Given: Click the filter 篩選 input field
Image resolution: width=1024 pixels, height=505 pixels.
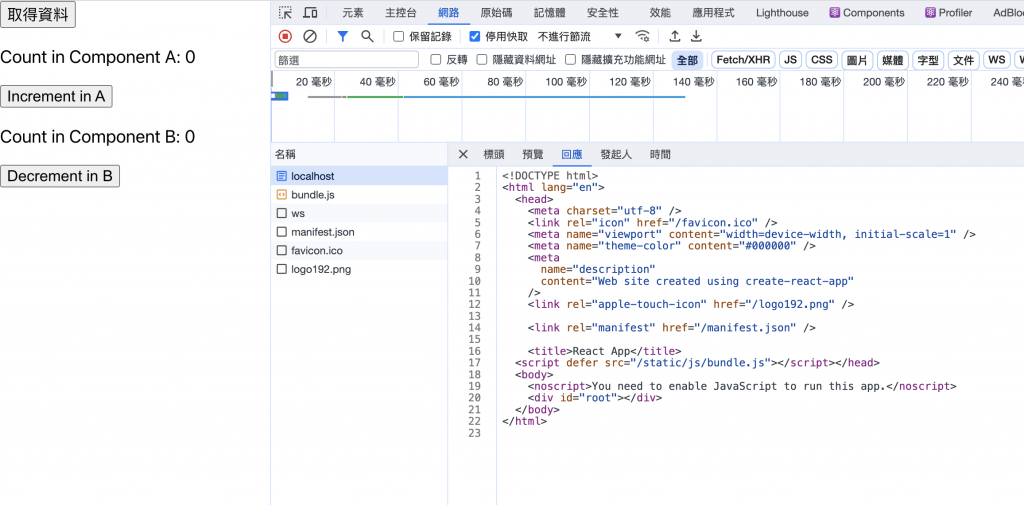Looking at the screenshot, I should [x=347, y=60].
